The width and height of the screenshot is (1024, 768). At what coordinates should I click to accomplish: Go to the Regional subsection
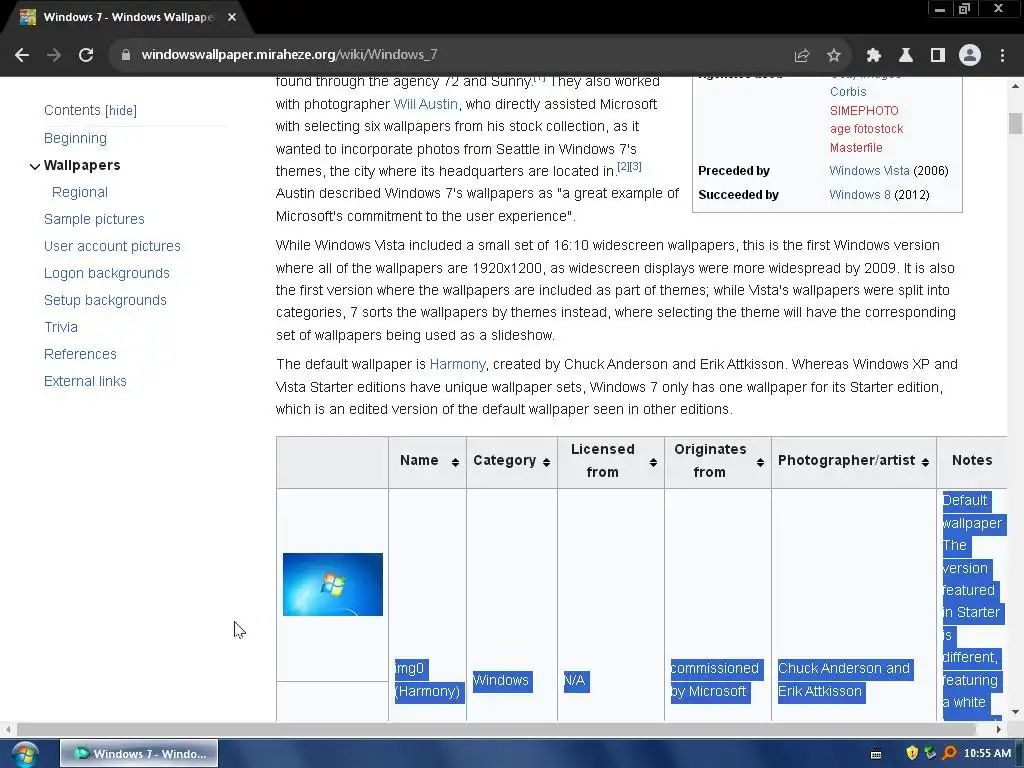tap(80, 192)
